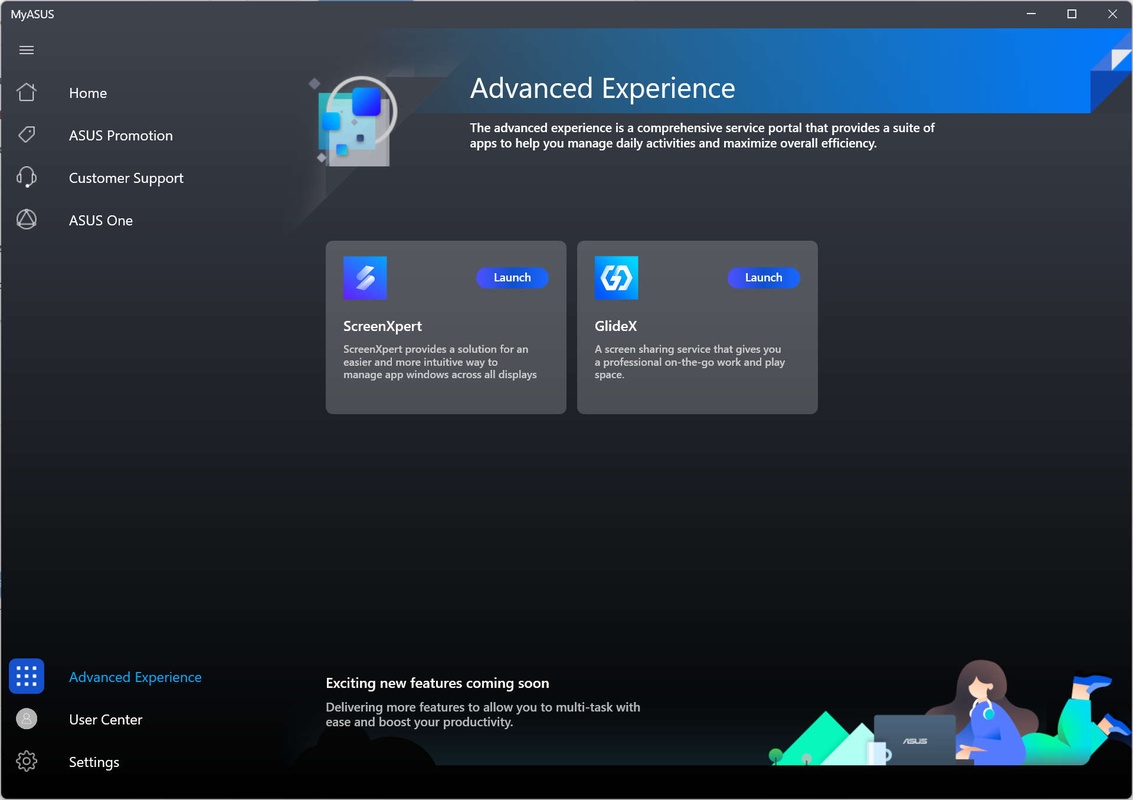Click the ScreenXpert app logo
The width and height of the screenshot is (1133, 800).
(365, 278)
